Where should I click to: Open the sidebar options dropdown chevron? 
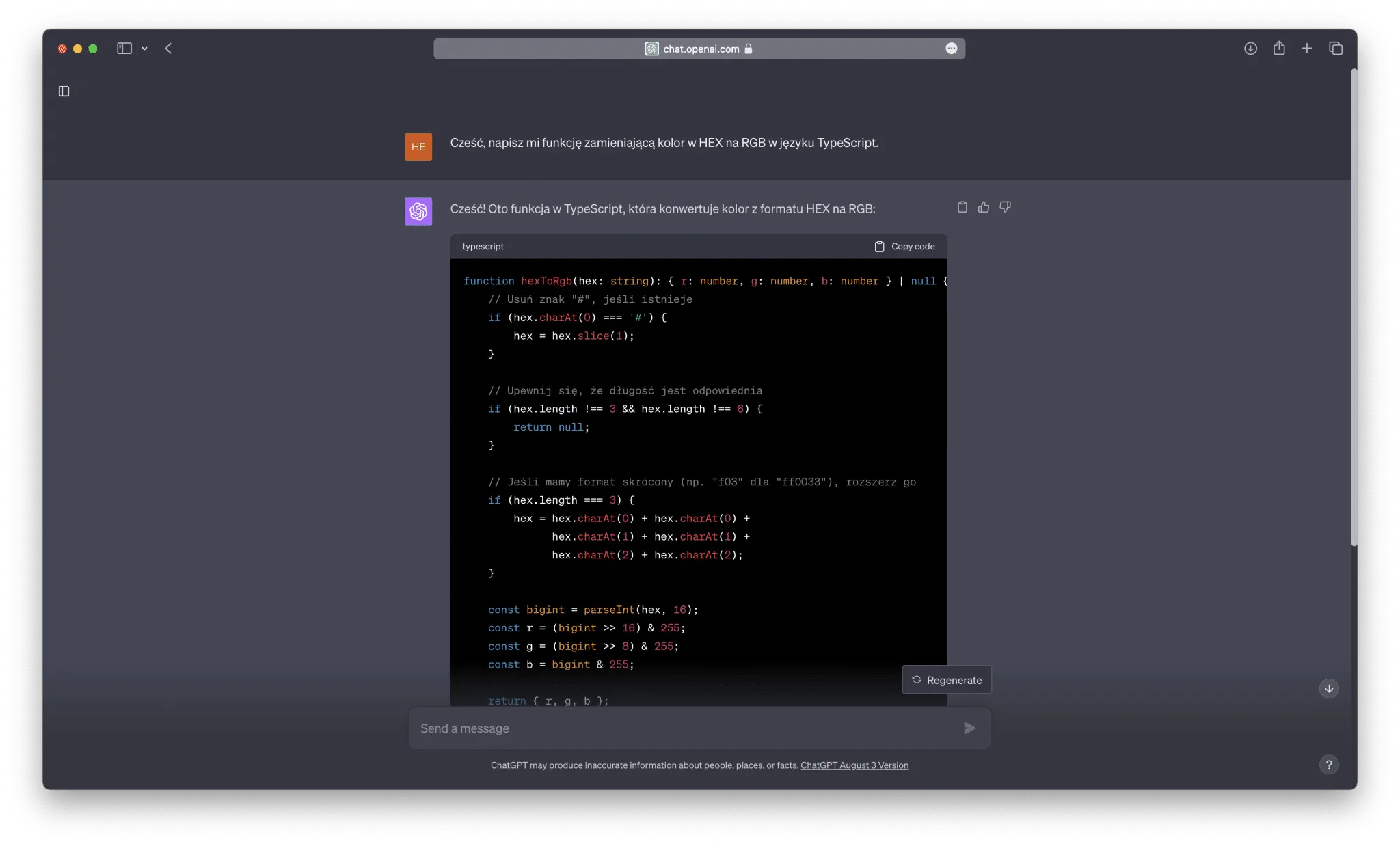coord(145,49)
